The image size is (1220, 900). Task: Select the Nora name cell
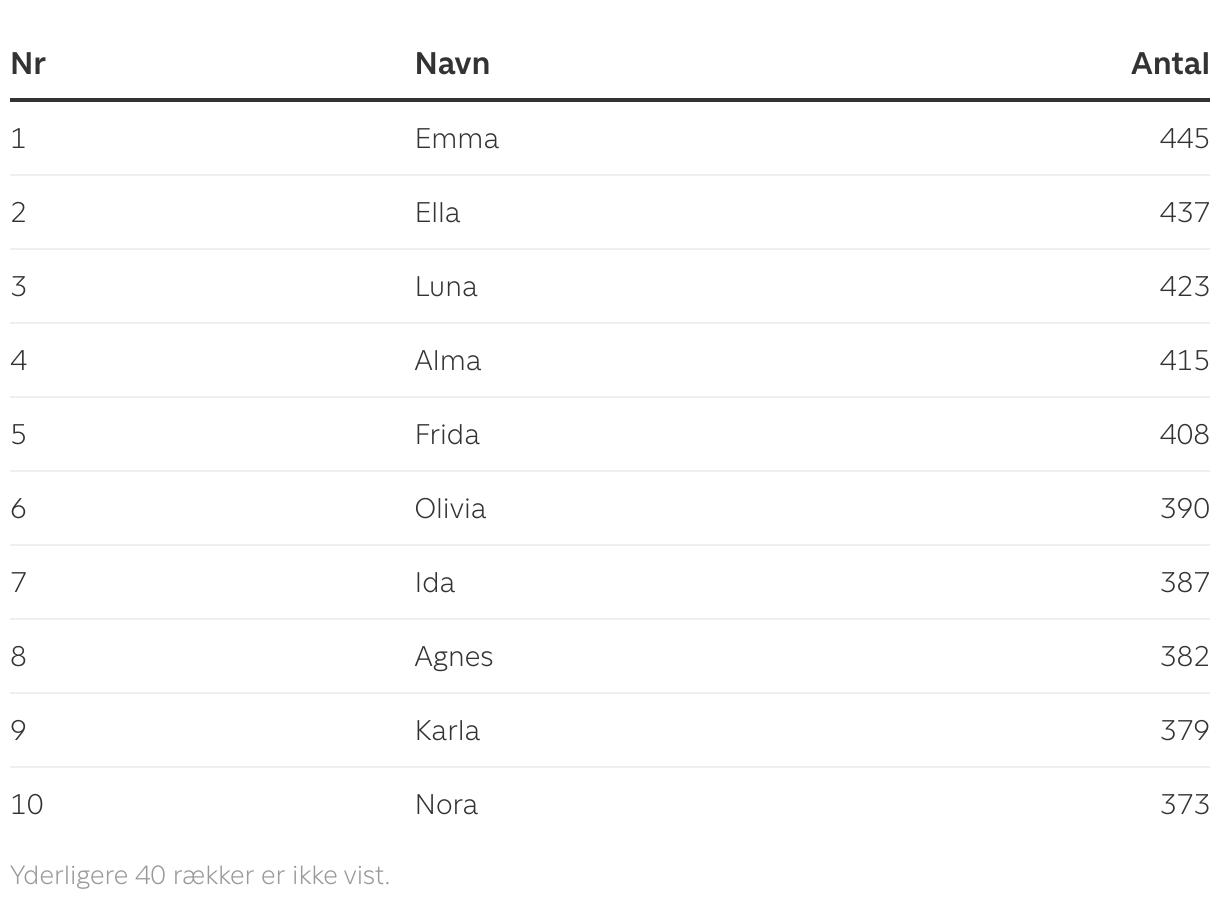(446, 804)
